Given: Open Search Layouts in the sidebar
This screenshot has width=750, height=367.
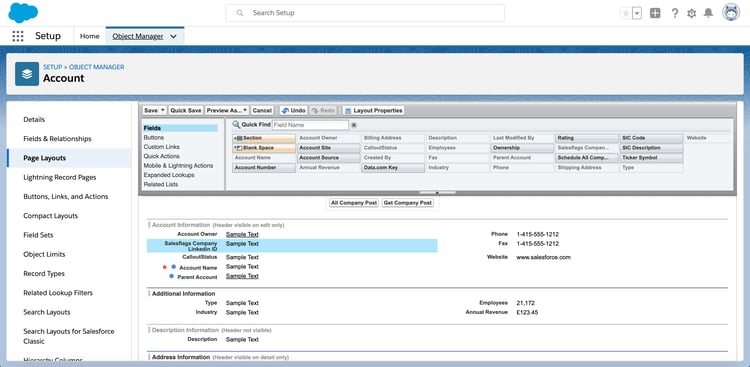Looking at the screenshot, I should click(47, 312).
